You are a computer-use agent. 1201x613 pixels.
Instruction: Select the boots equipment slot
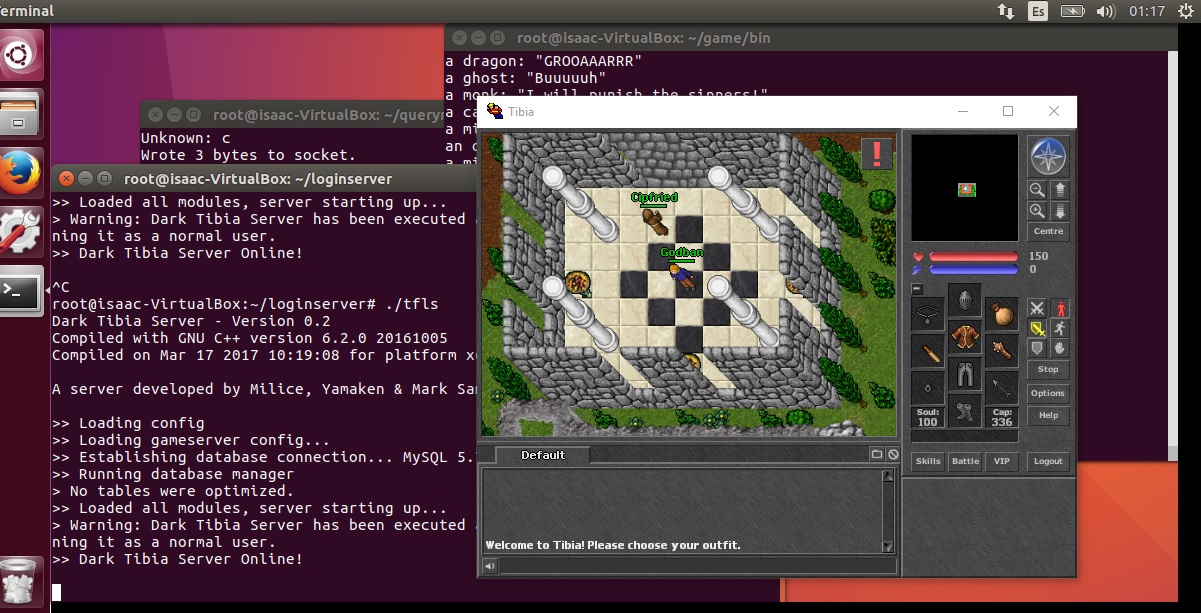(x=964, y=411)
